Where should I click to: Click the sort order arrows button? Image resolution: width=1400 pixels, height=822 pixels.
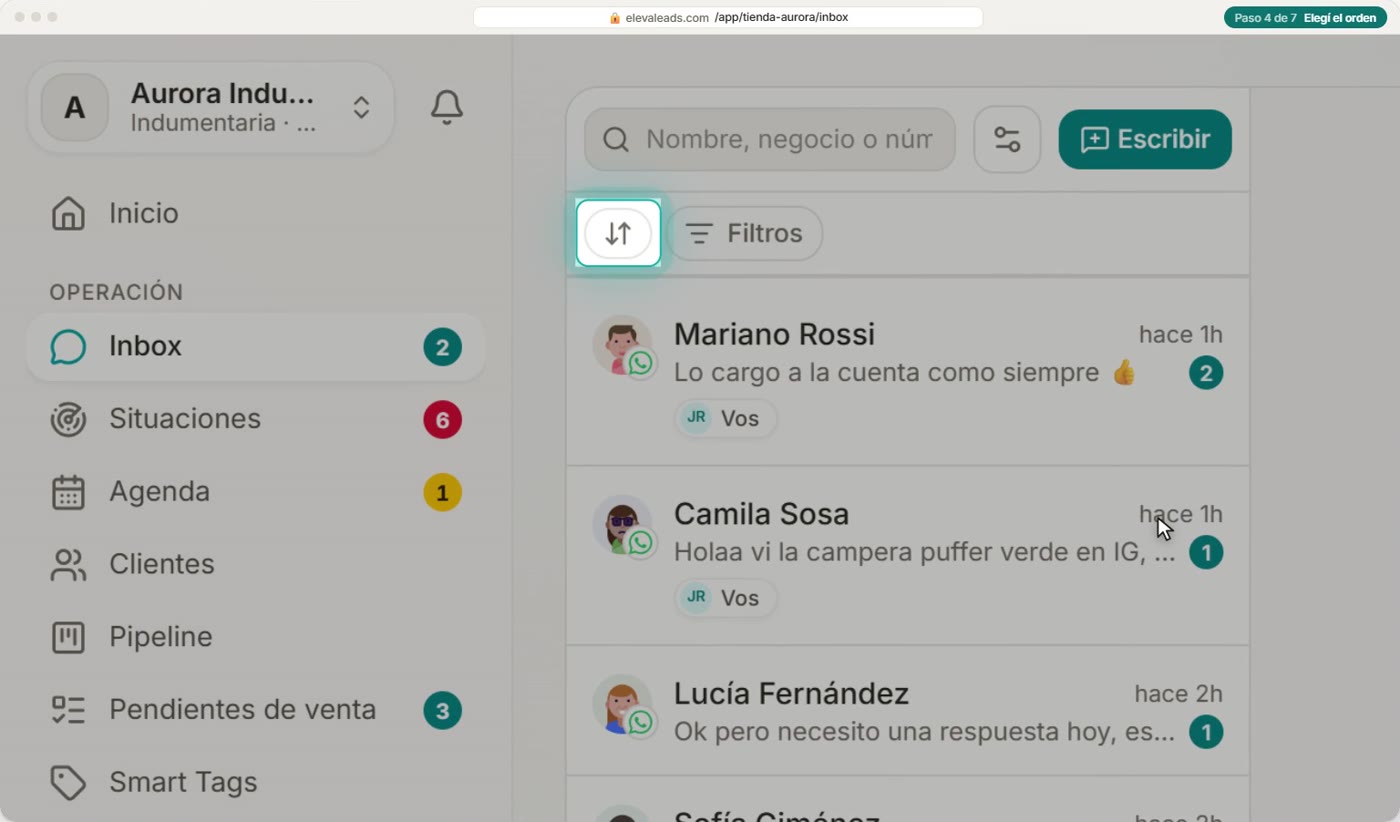pyautogui.click(x=618, y=233)
